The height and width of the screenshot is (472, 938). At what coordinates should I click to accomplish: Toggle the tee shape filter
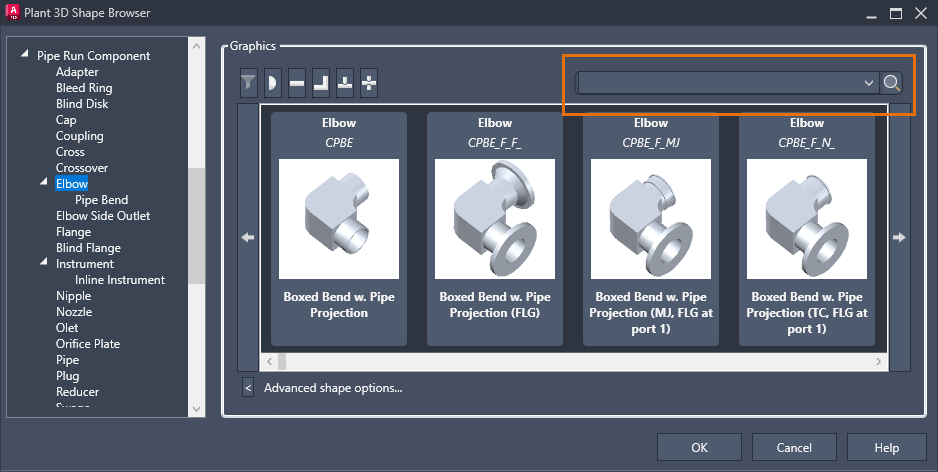coord(345,83)
